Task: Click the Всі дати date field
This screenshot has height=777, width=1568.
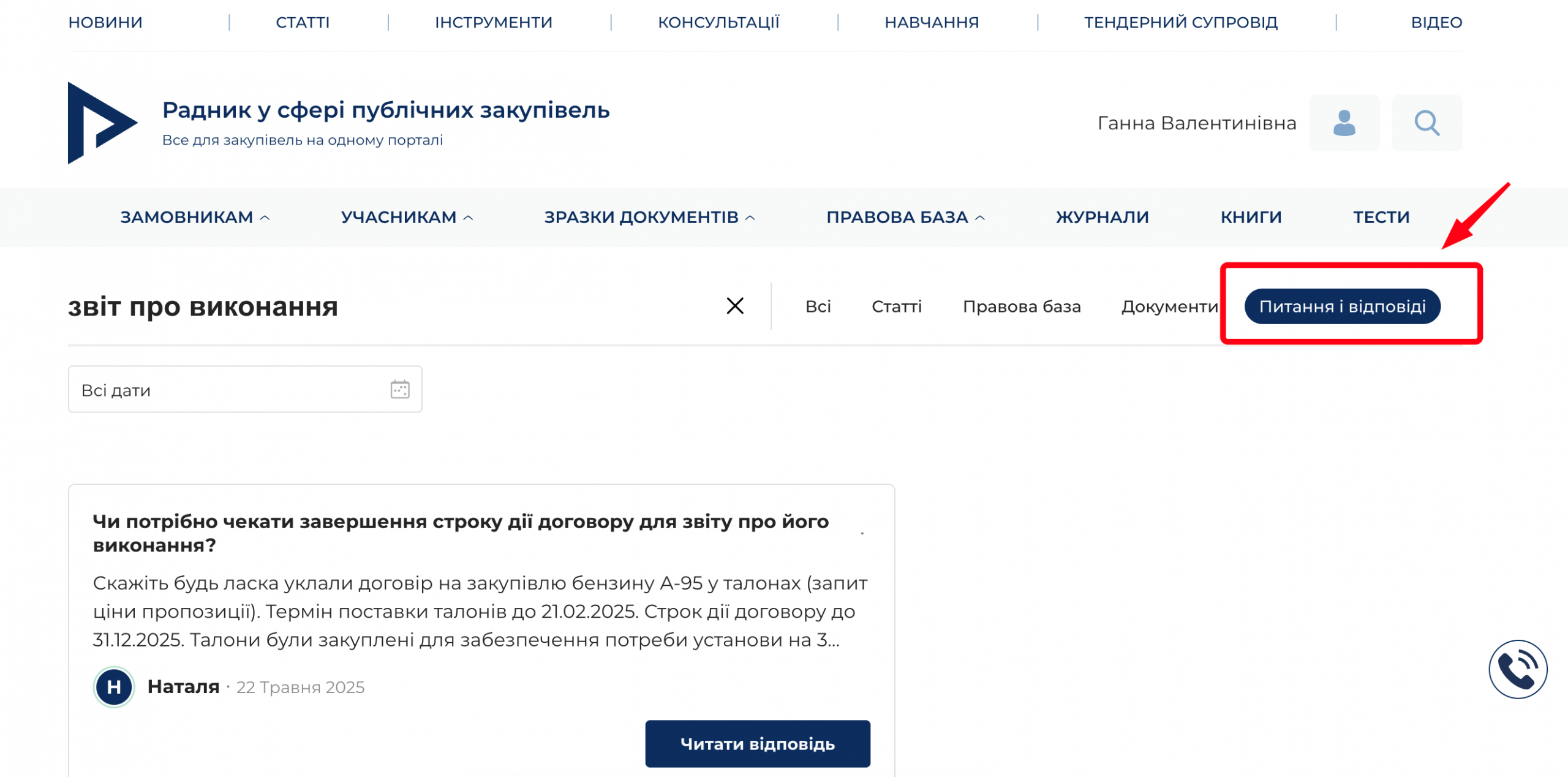Action: click(x=233, y=390)
